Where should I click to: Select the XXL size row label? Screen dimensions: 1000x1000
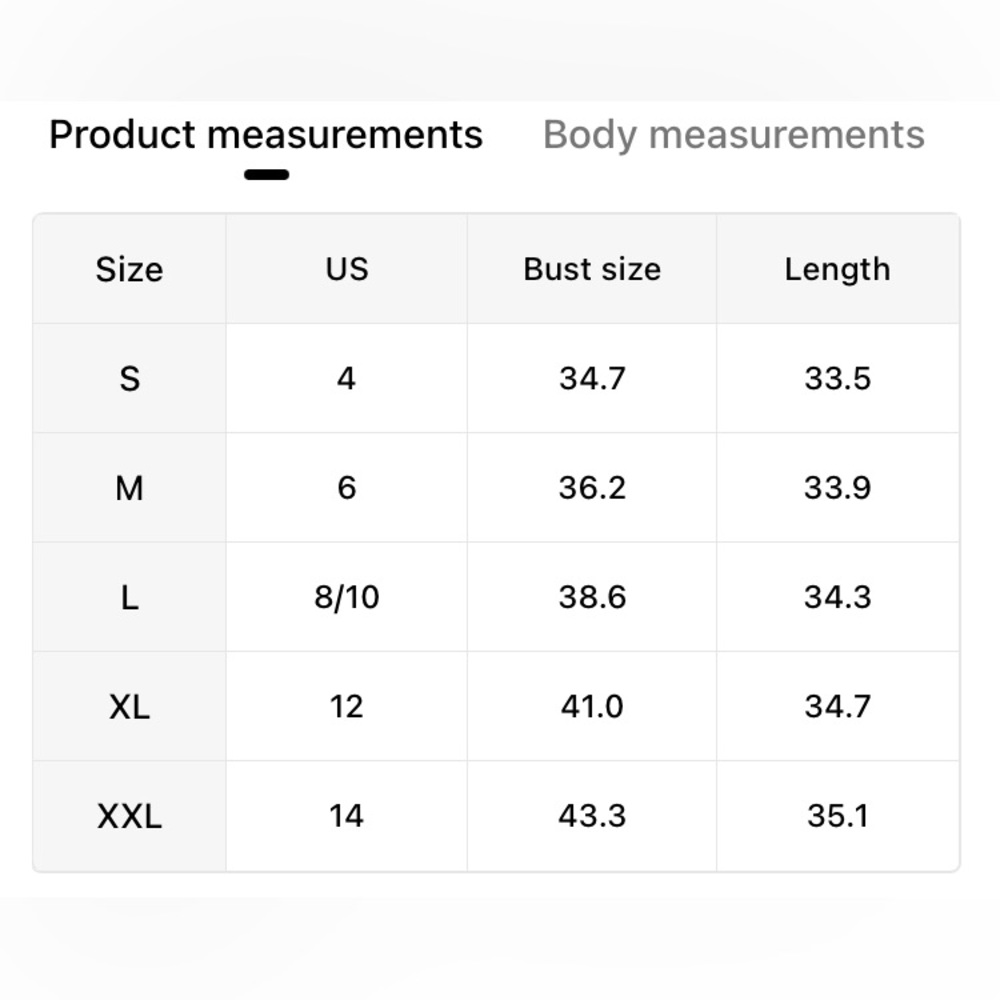[129, 816]
